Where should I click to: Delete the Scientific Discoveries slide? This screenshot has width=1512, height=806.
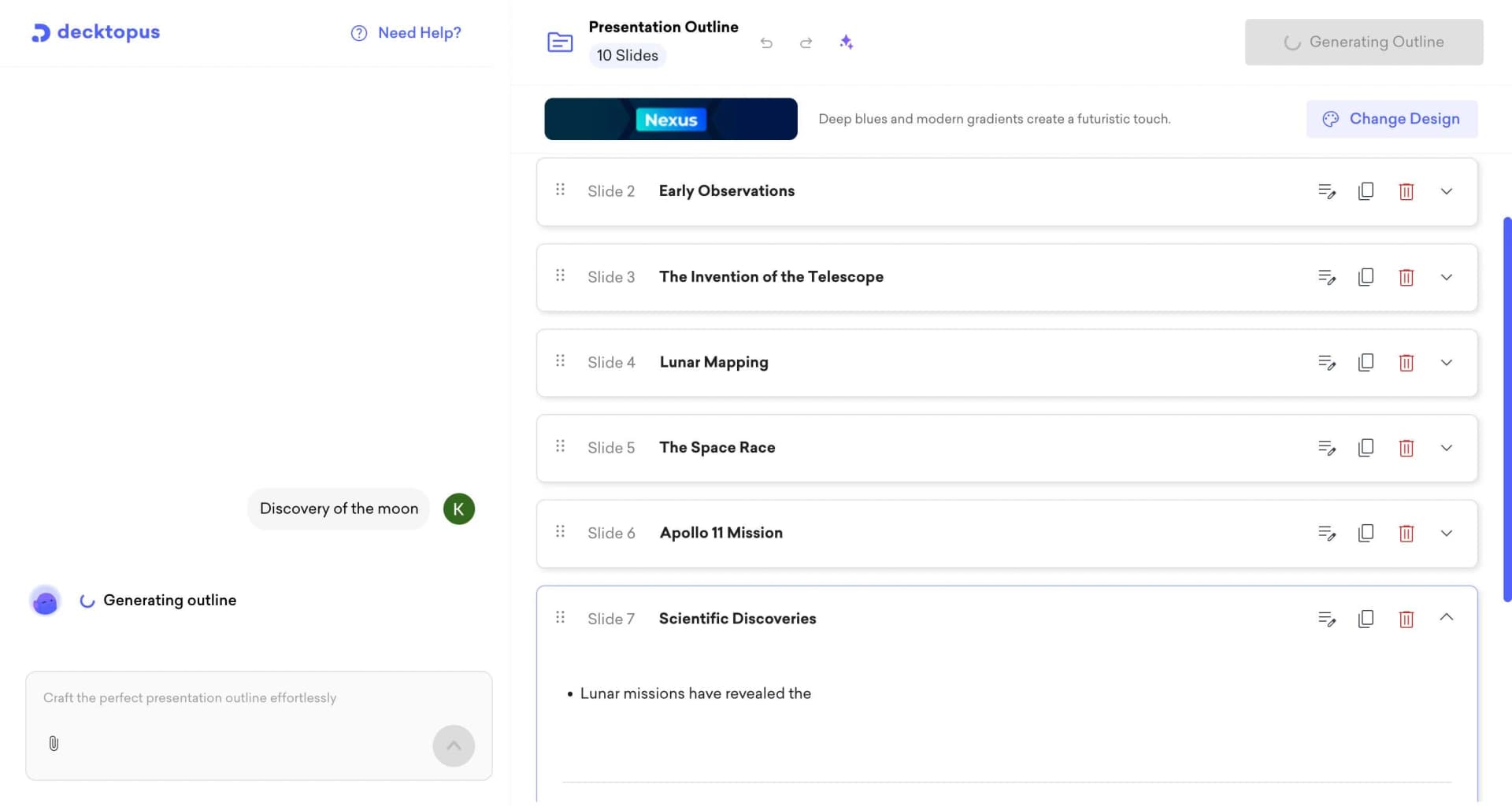1406,619
